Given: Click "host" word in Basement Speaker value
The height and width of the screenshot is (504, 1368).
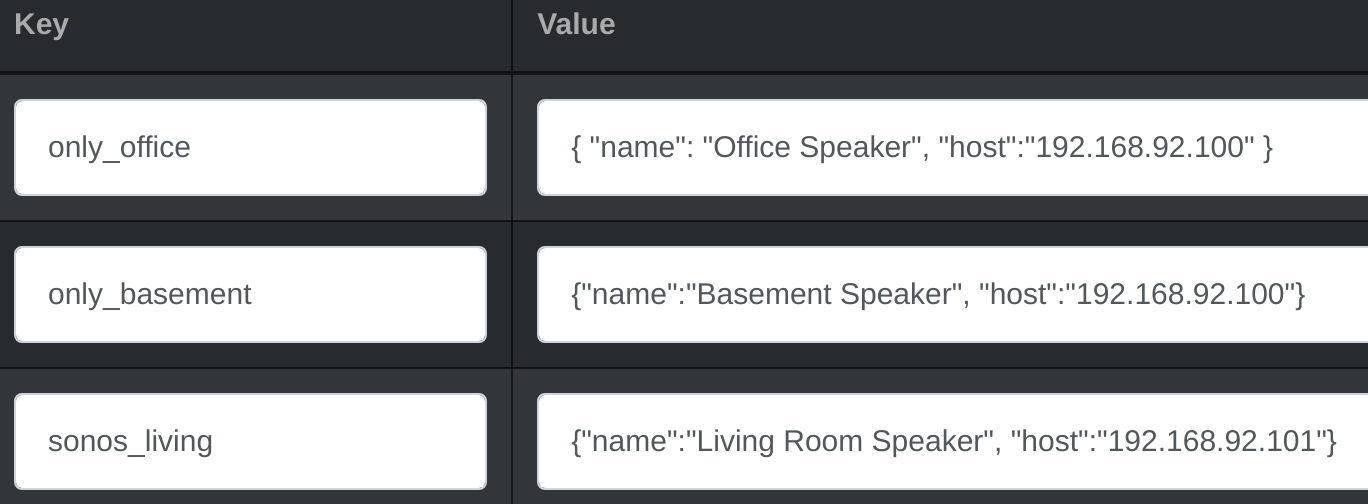Looking at the screenshot, I should [1014, 294].
